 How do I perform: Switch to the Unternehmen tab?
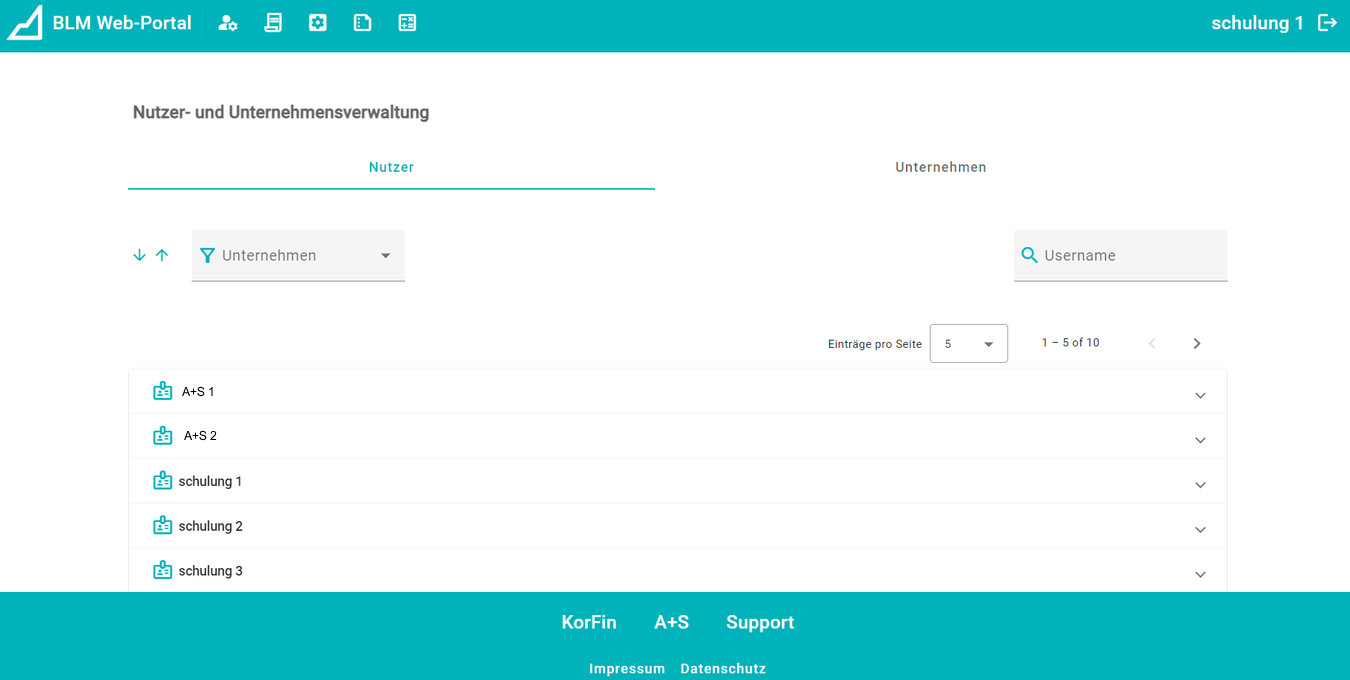pyautogui.click(x=940, y=168)
